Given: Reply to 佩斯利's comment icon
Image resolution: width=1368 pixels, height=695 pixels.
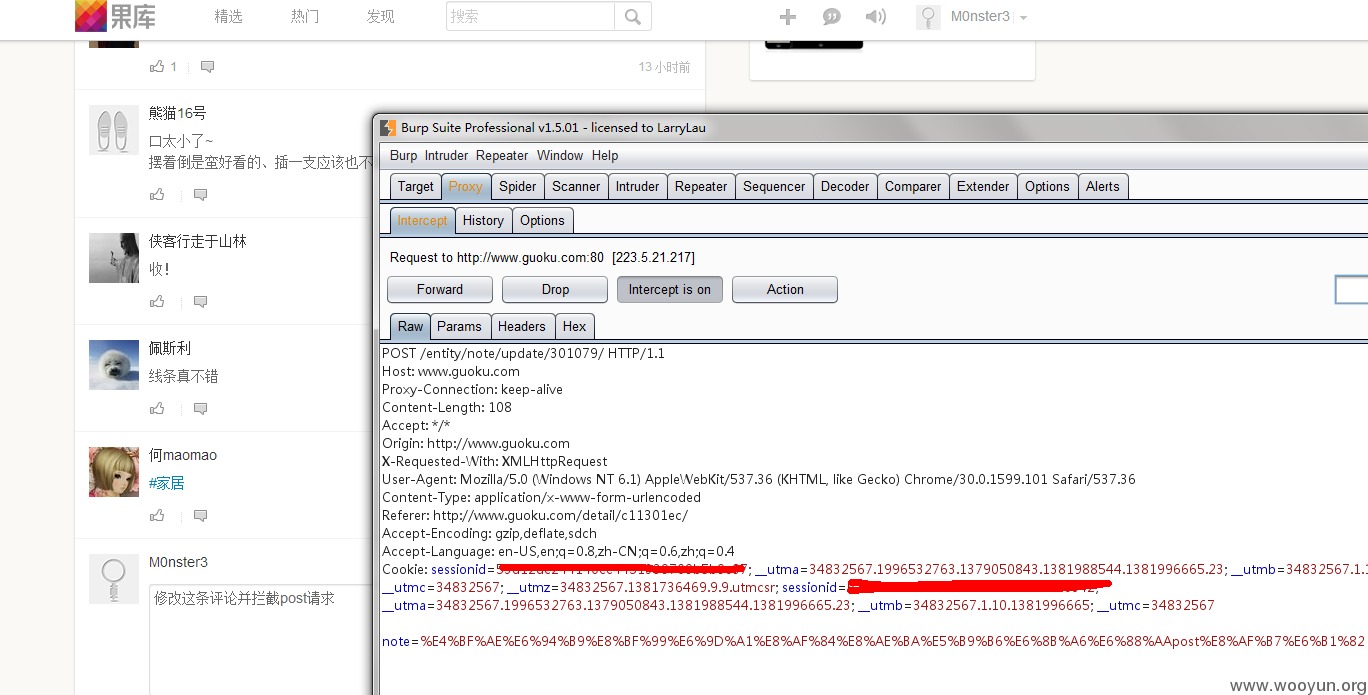Looking at the screenshot, I should tap(200, 408).
